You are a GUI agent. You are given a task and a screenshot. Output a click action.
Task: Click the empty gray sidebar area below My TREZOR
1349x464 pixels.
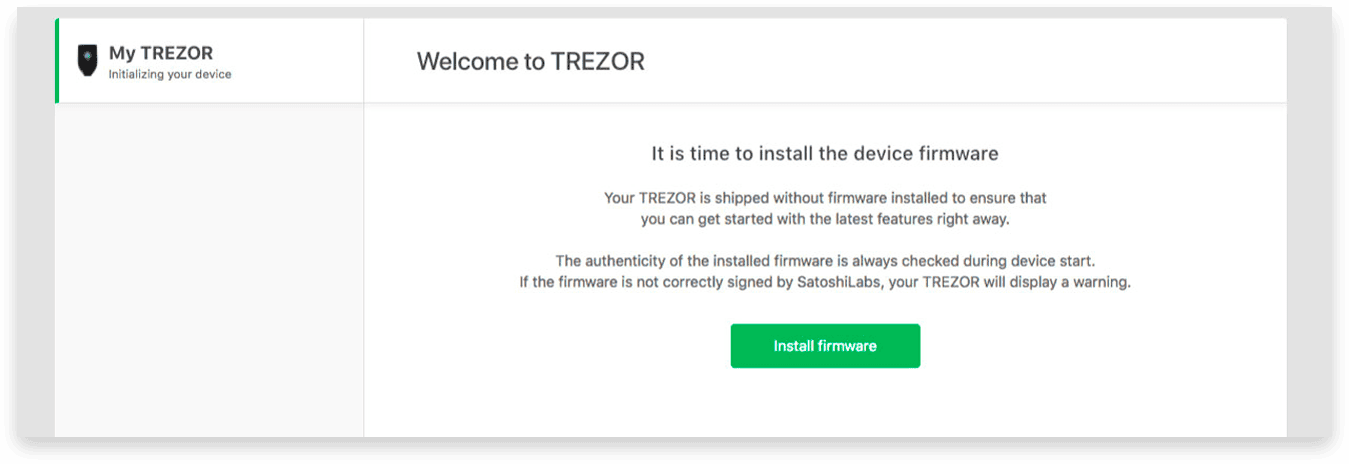click(209, 270)
